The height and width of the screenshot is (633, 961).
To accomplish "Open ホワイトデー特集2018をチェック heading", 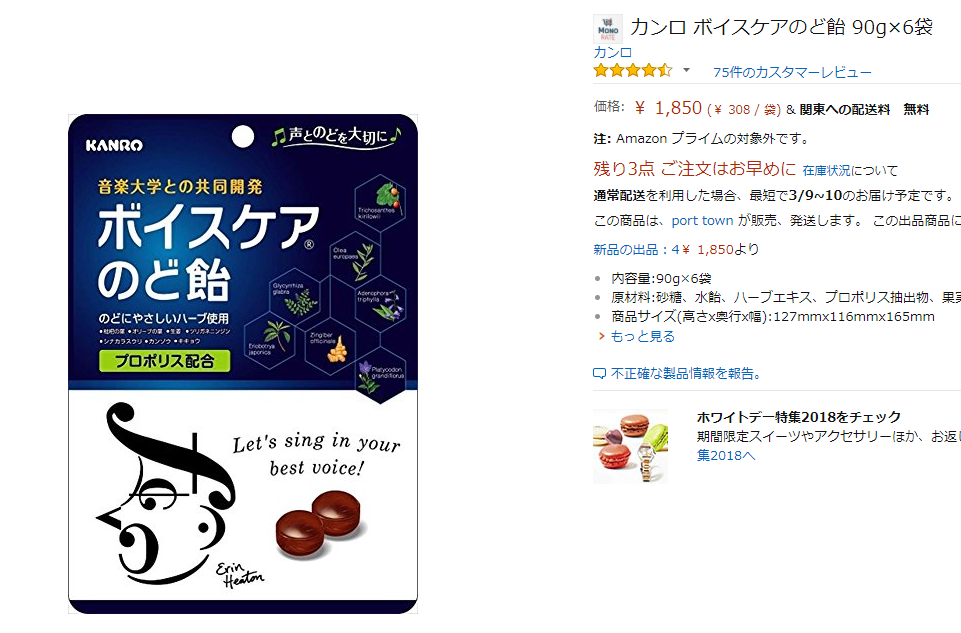I will point(799,417).
